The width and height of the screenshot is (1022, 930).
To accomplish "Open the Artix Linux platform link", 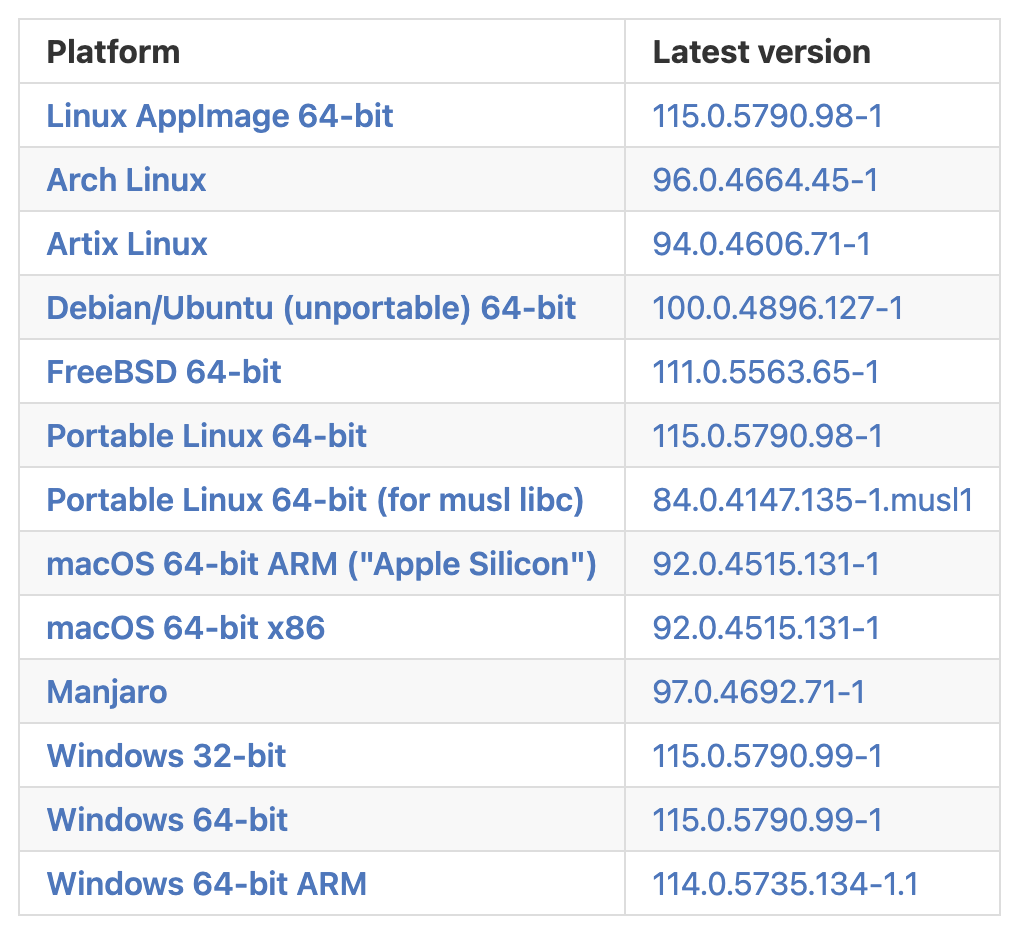I will (x=127, y=244).
